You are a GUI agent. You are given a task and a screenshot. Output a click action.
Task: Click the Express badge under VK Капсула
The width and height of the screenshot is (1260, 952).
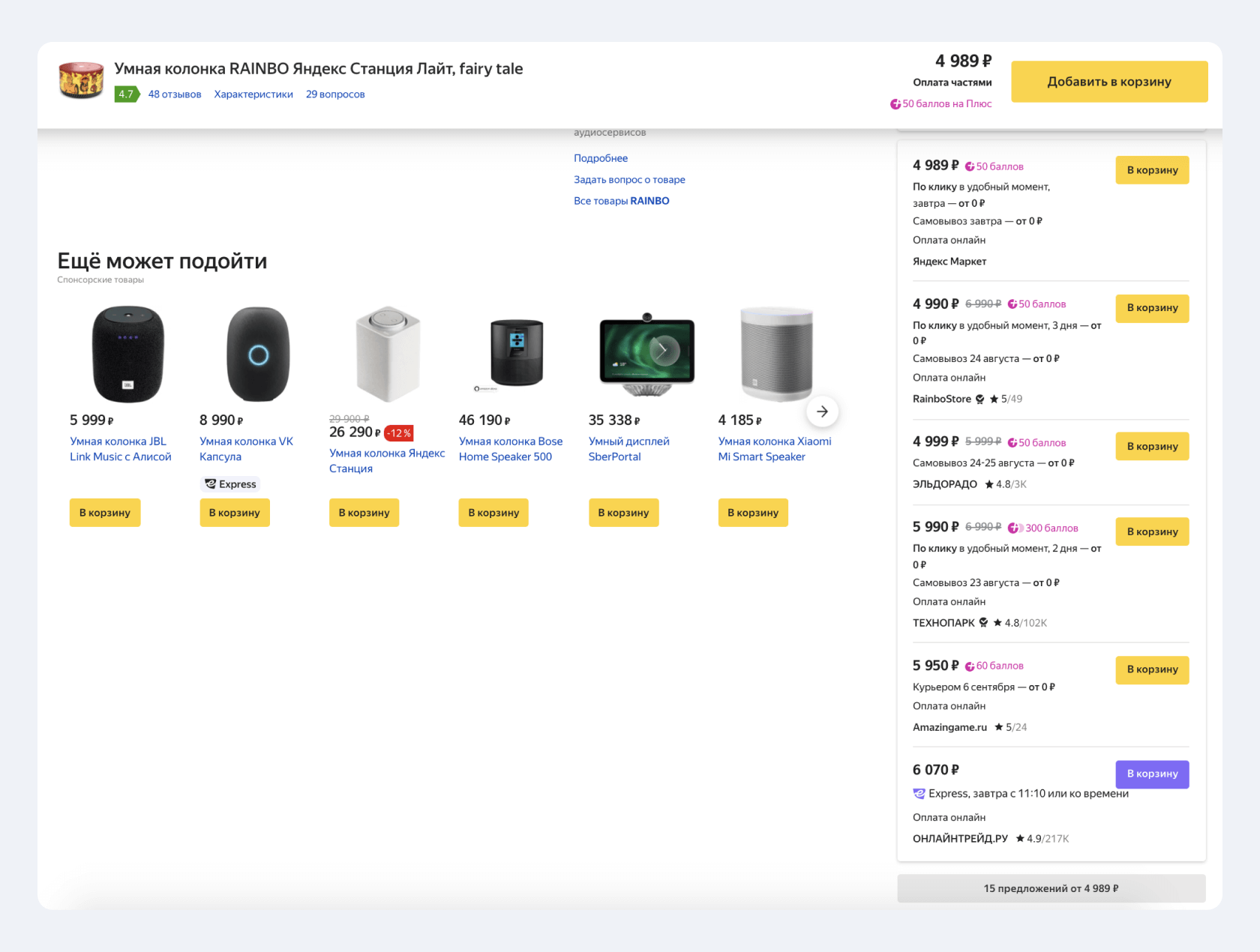pos(231,484)
